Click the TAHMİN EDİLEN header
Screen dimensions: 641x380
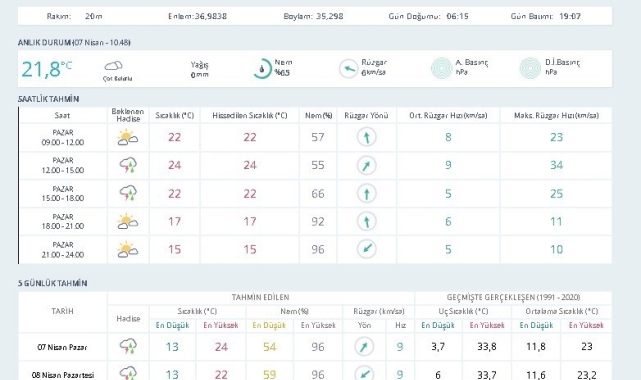coord(260,297)
